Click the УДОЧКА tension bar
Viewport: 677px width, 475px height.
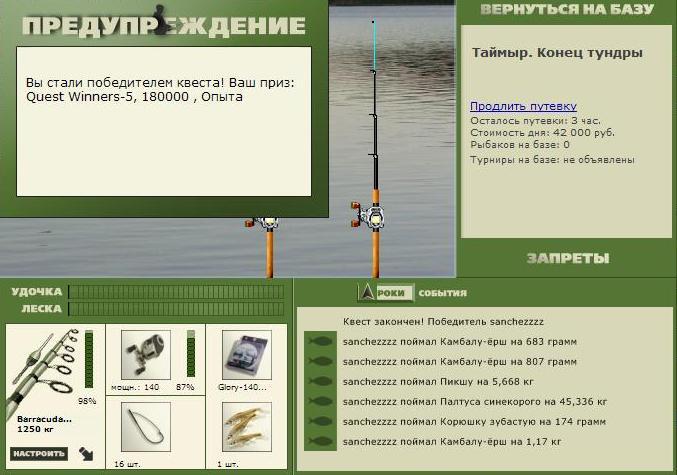pyautogui.click(x=176, y=292)
